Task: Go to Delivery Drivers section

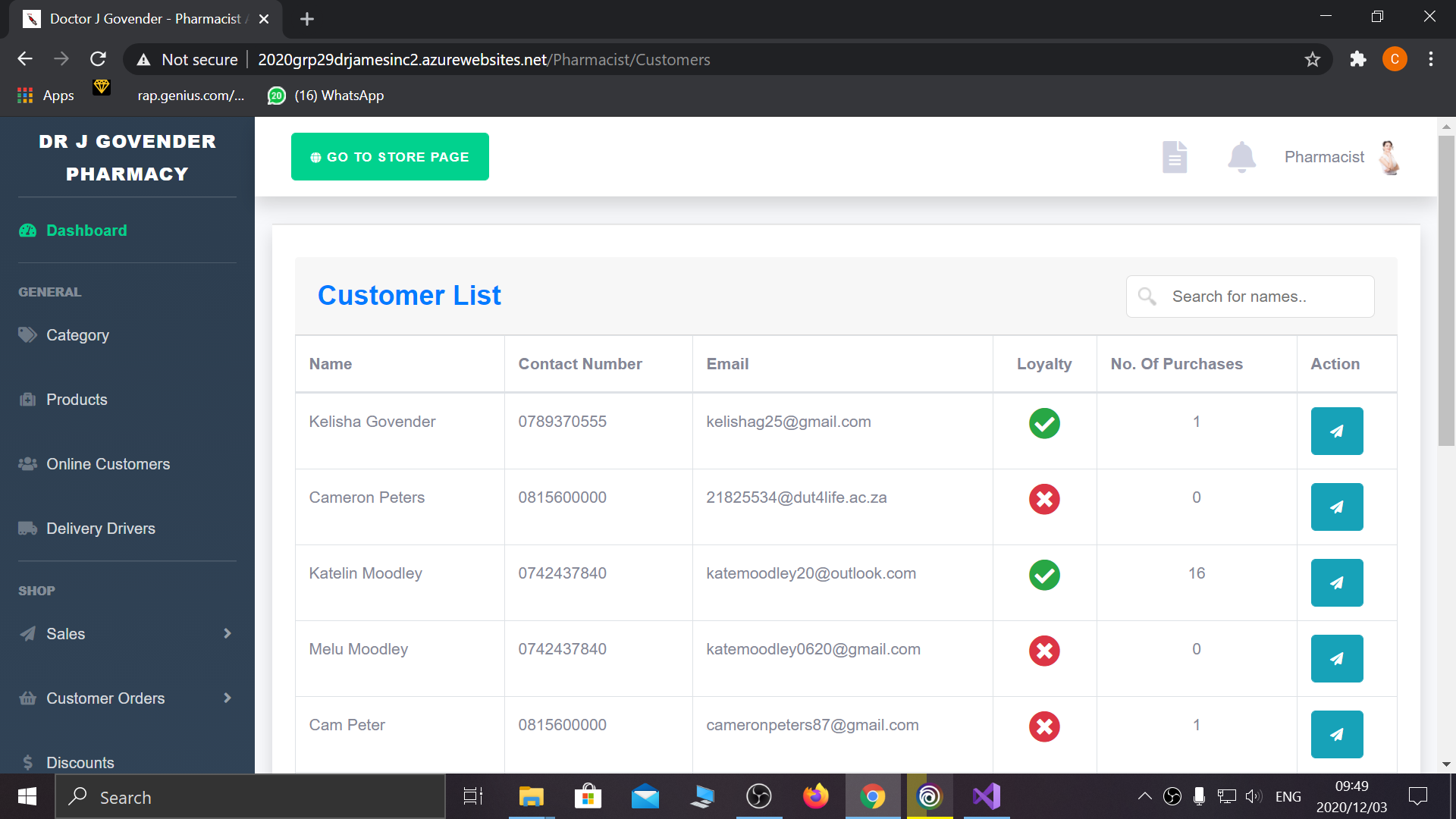Action: coord(100,529)
